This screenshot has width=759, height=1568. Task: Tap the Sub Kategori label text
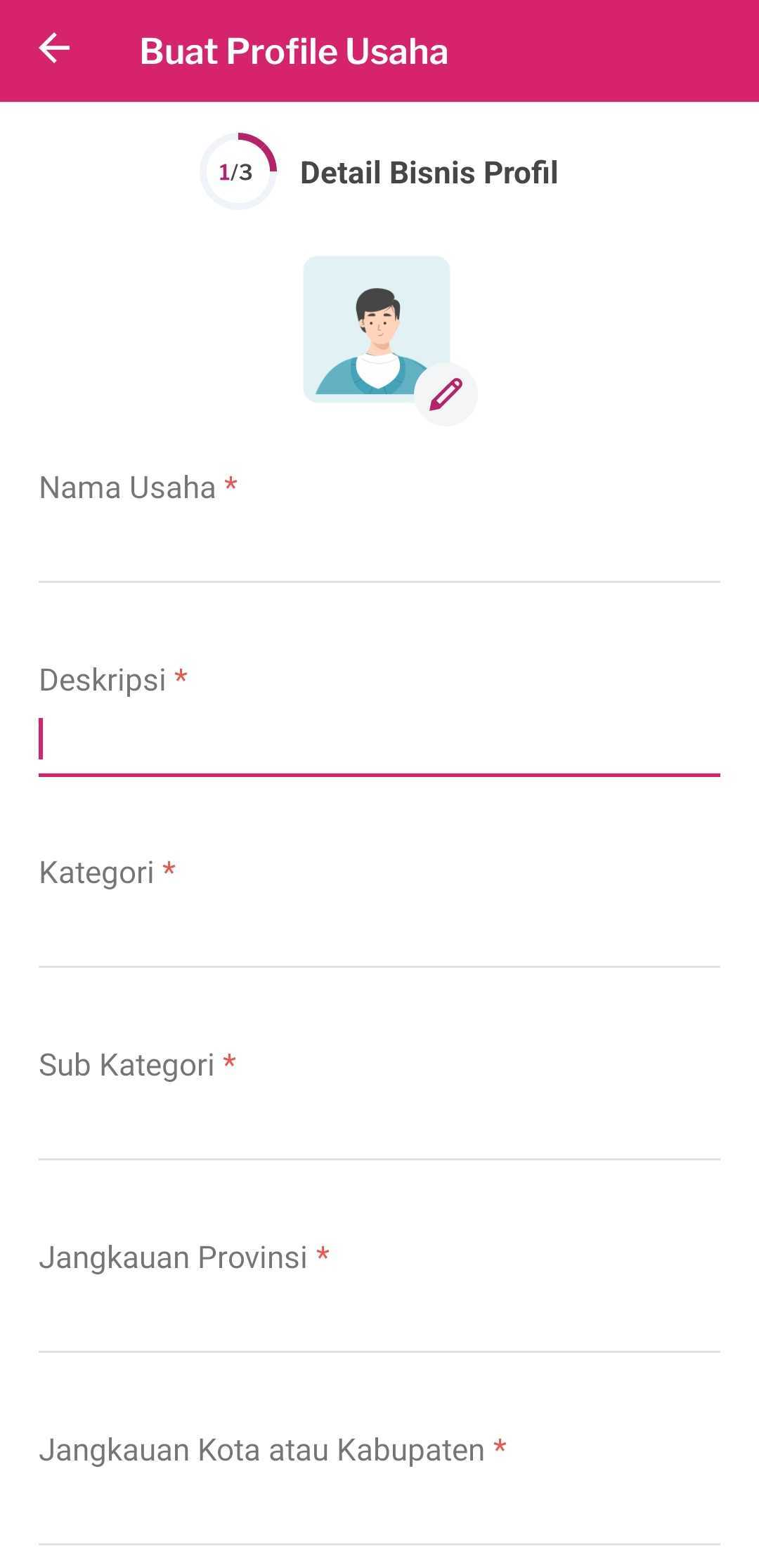click(x=126, y=1065)
